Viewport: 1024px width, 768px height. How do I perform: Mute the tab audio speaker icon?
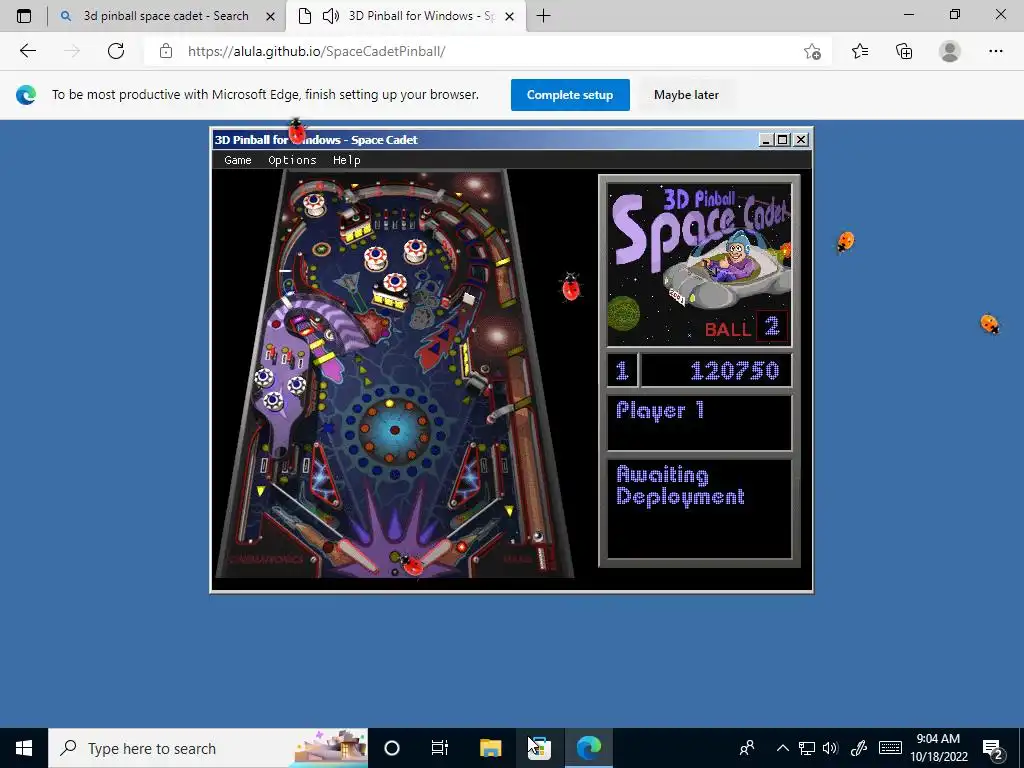(x=331, y=16)
